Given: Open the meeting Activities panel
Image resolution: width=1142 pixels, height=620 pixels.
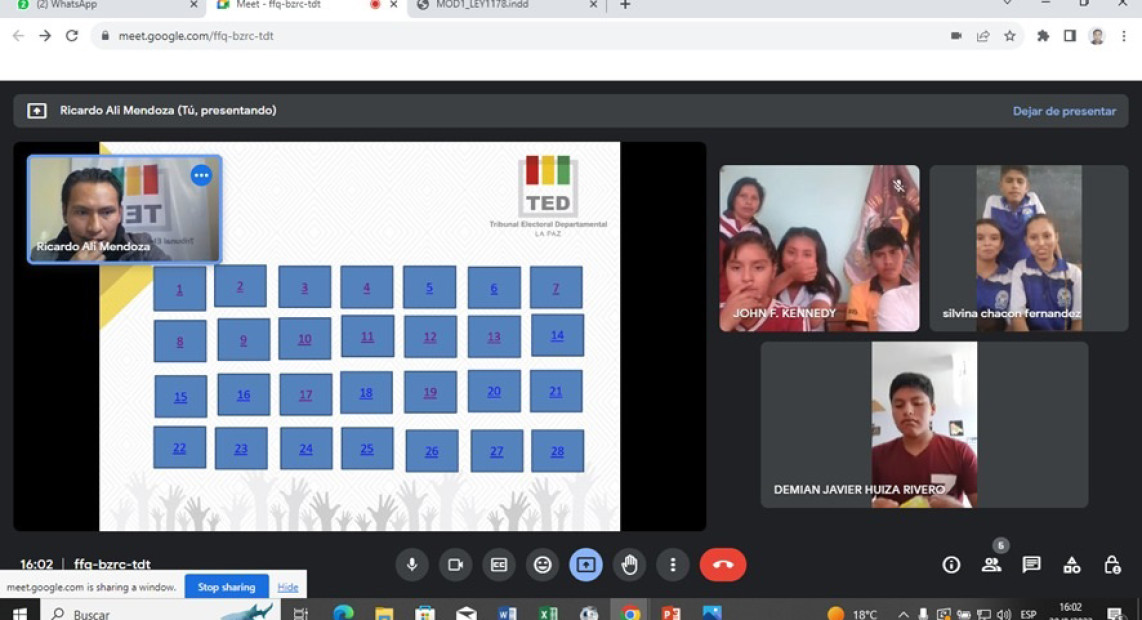Looking at the screenshot, I should coord(1071,565).
